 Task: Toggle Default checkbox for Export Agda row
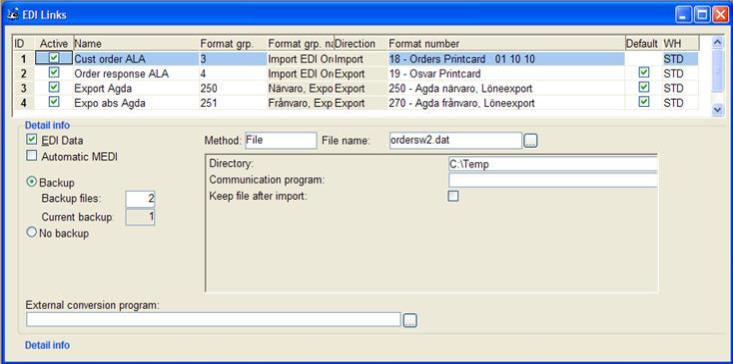[644, 87]
